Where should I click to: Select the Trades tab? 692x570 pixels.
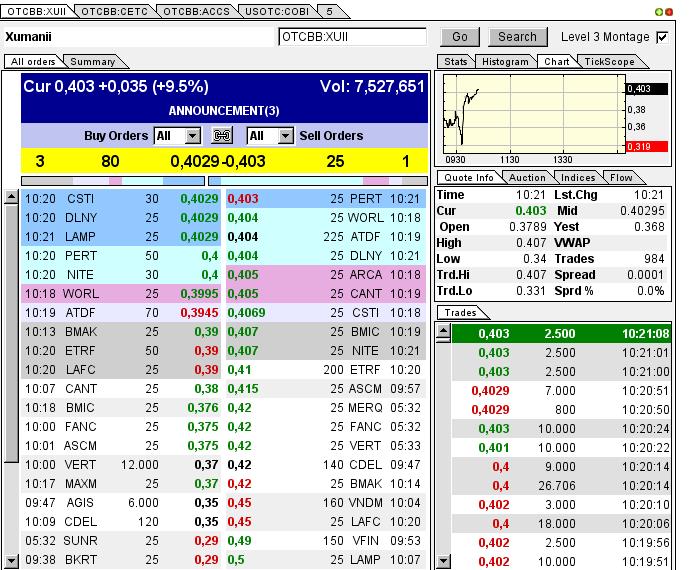[x=460, y=313]
